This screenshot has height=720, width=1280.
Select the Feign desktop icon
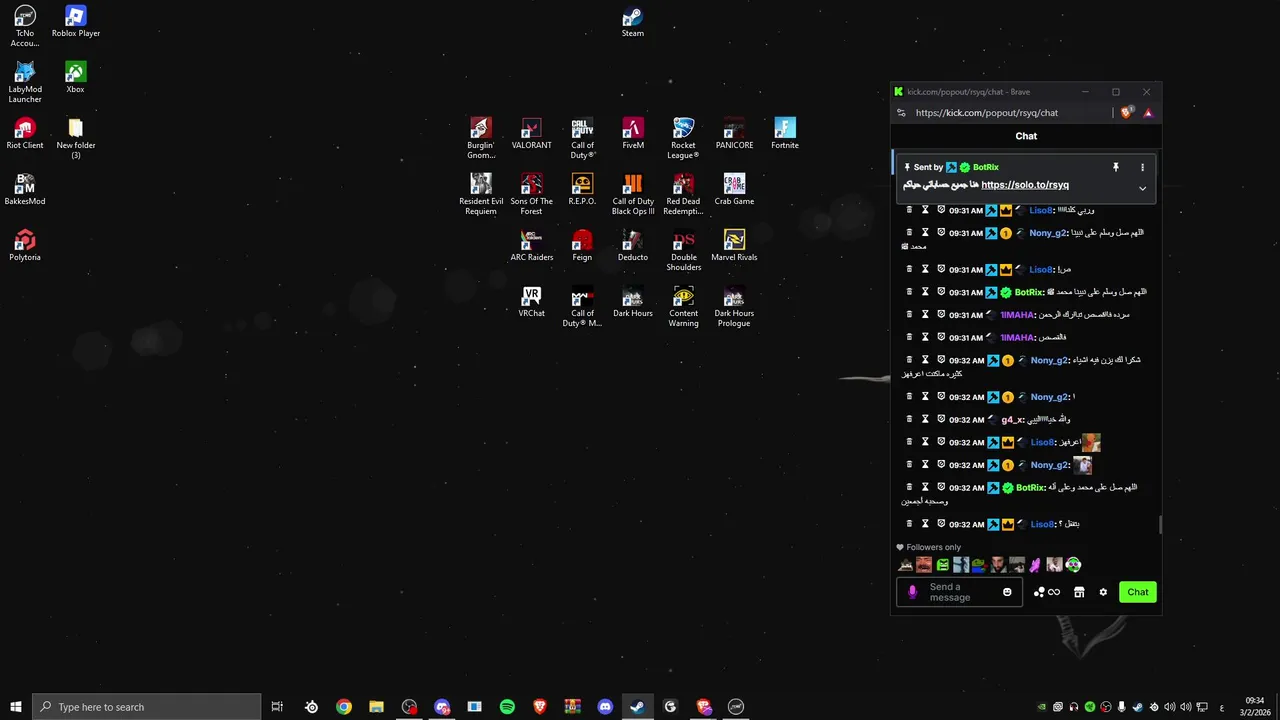pyautogui.click(x=582, y=246)
